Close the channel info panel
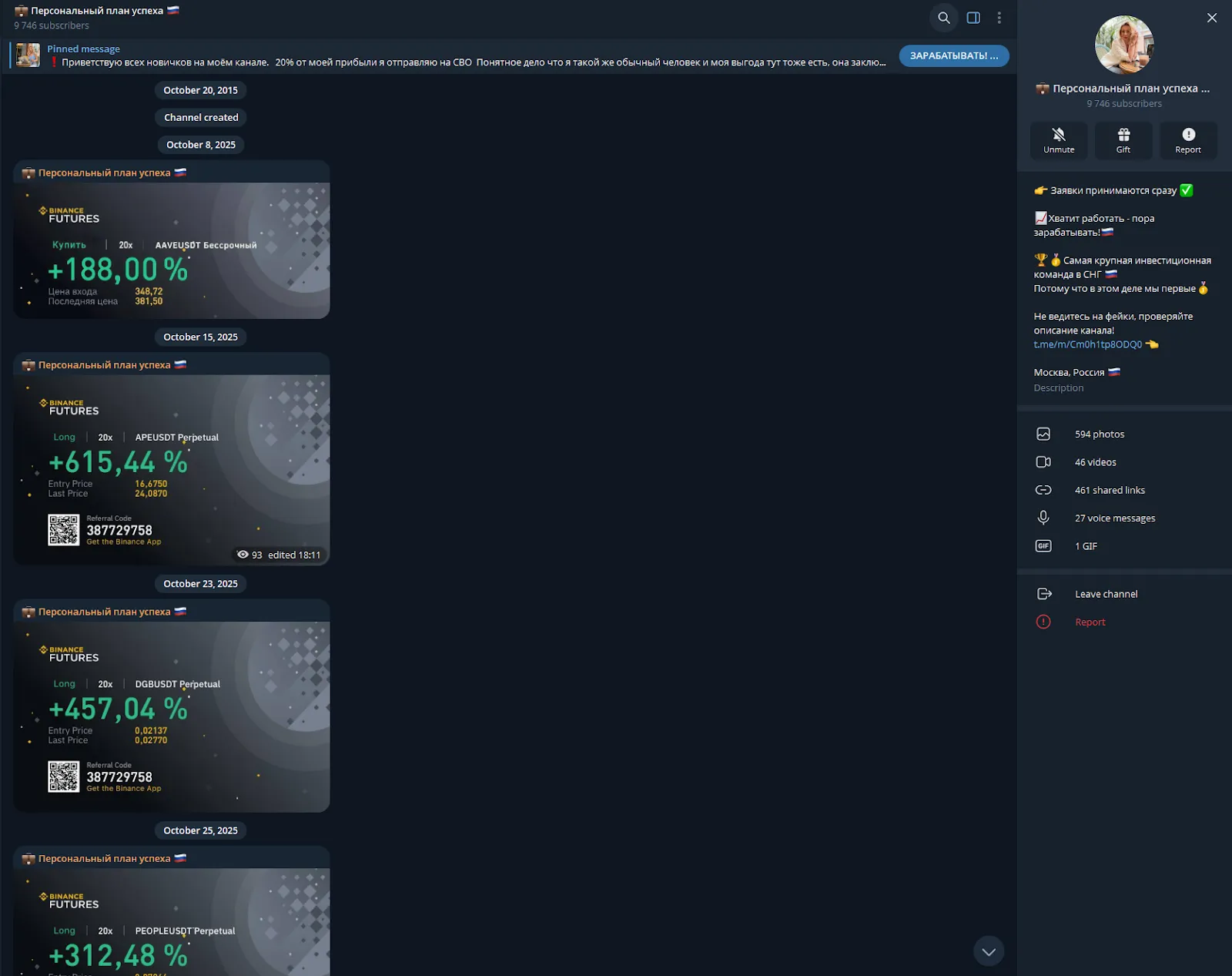This screenshot has height=976, width=1232. (1212, 18)
